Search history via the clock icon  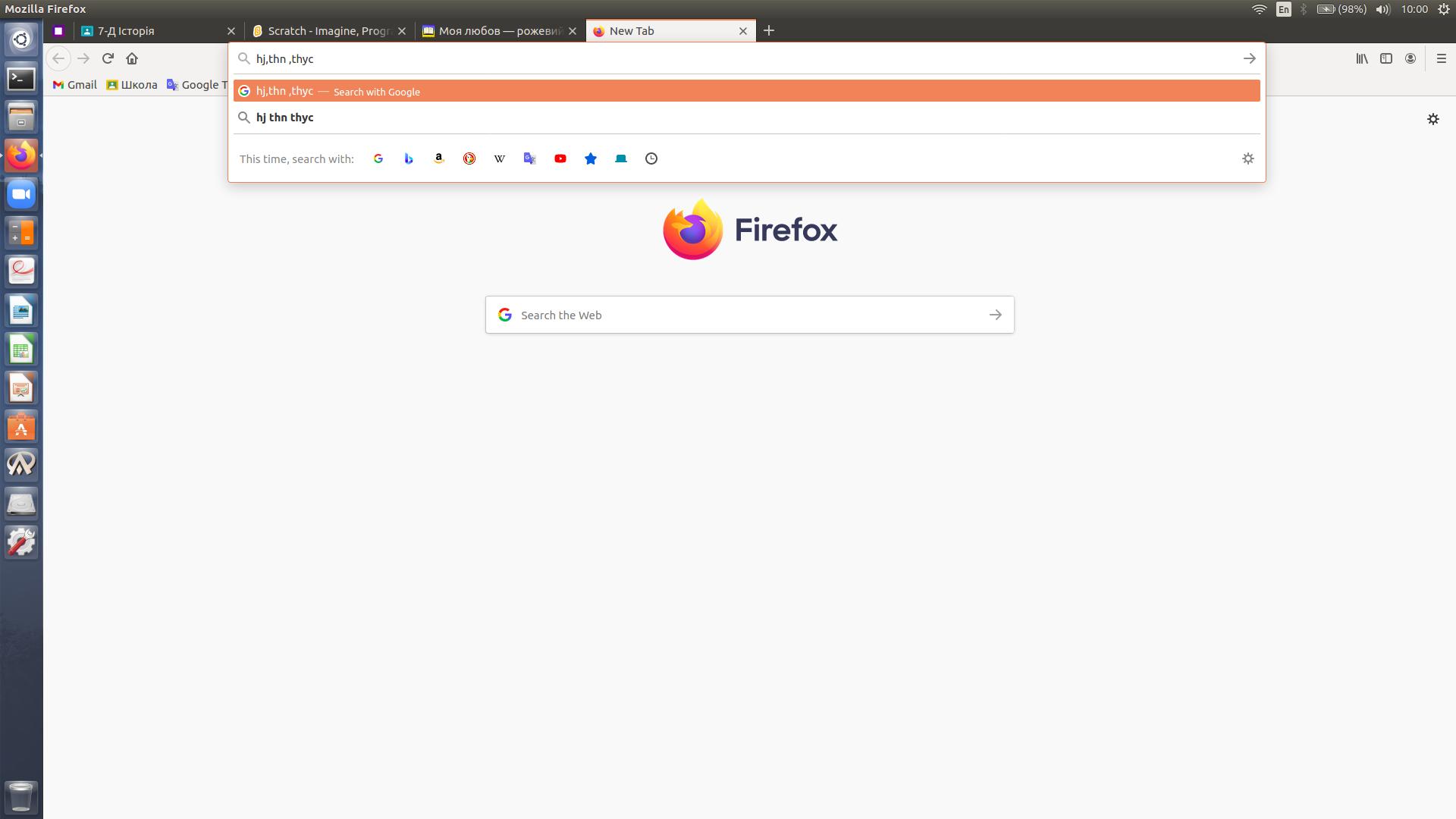pos(651,158)
